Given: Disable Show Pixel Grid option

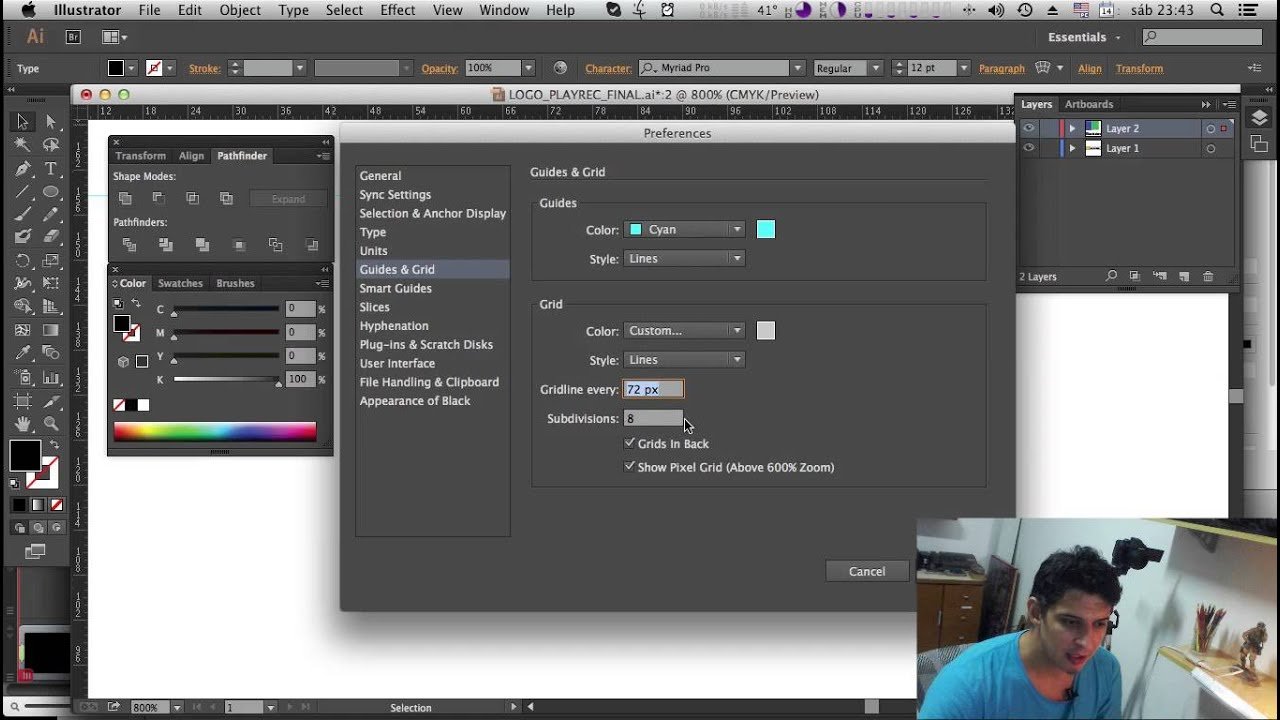Looking at the screenshot, I should coord(630,466).
